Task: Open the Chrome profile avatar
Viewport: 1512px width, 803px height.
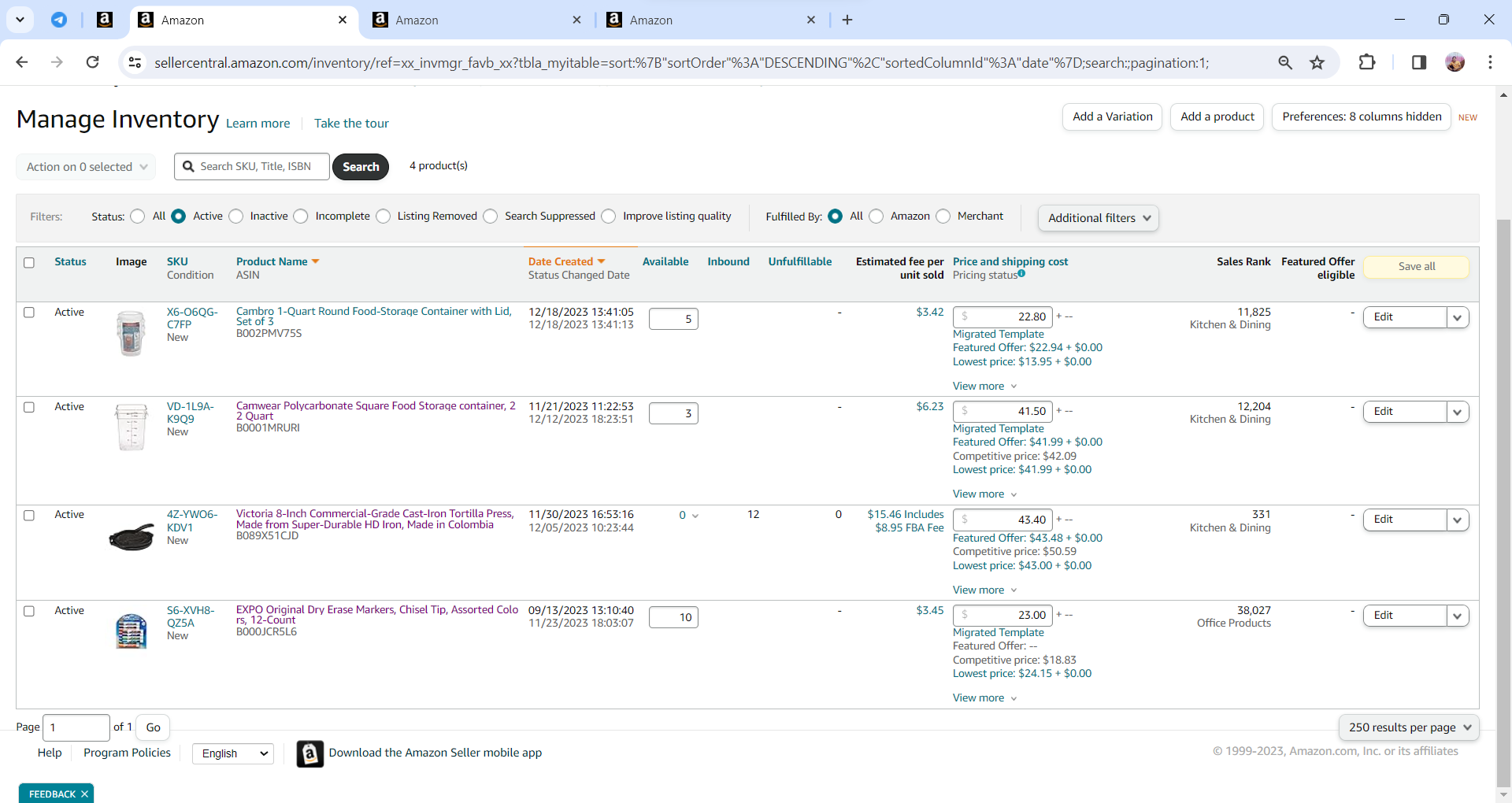Action: pyautogui.click(x=1455, y=62)
